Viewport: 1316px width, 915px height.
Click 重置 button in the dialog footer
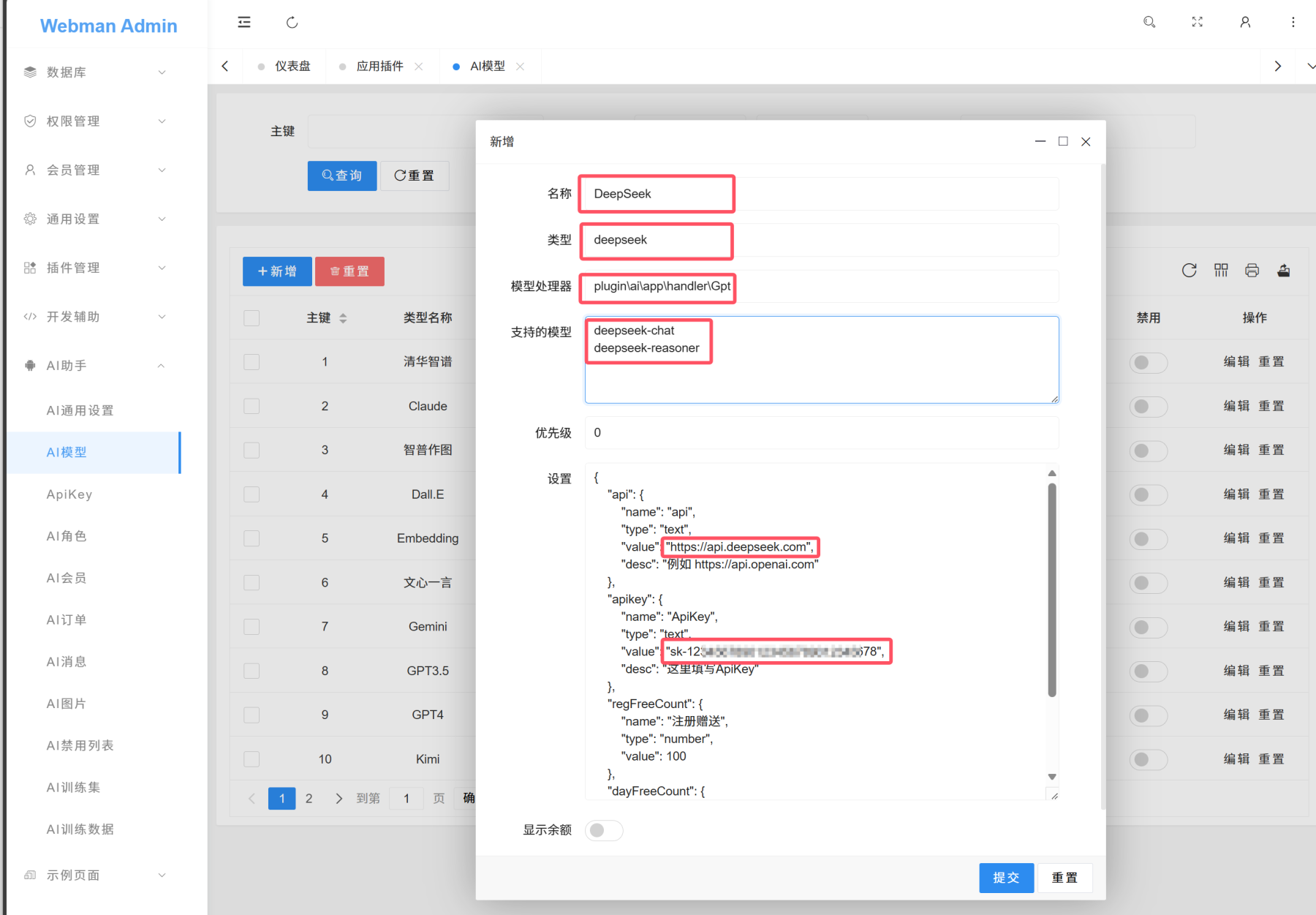pos(1064,878)
